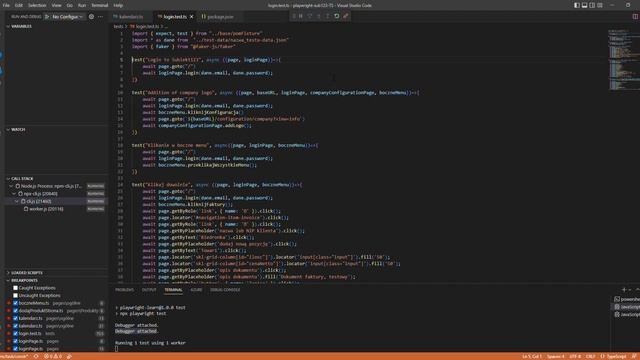The width and height of the screenshot is (640, 360).
Task: Disable the dodajProduktStrona.ts breakpoint checkbox
Action: [16, 311]
